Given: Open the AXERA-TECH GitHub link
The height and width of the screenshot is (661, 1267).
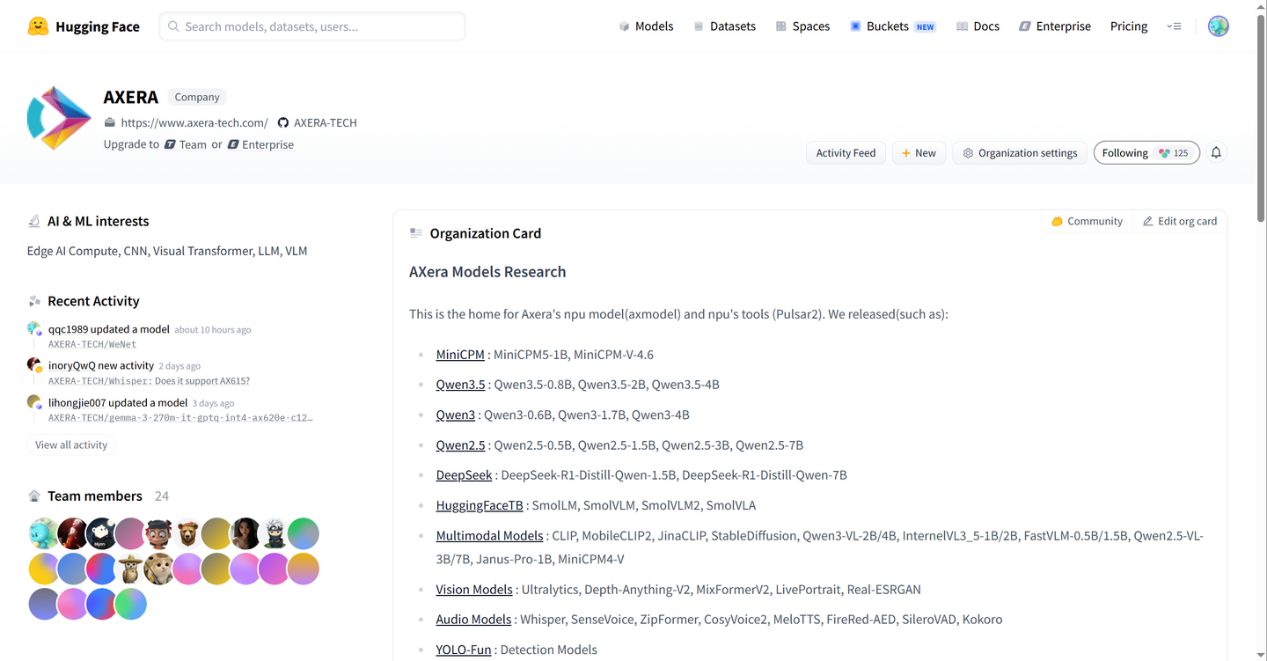Looking at the screenshot, I should 325,123.
